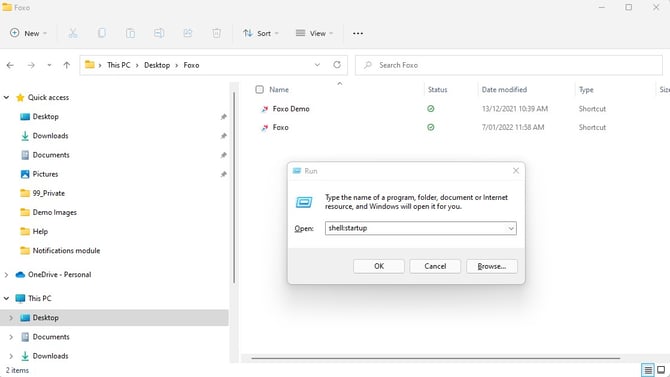Click Desktop in the address breadcrumb
Viewport: 670px width, 377px height.
pyautogui.click(x=157, y=65)
